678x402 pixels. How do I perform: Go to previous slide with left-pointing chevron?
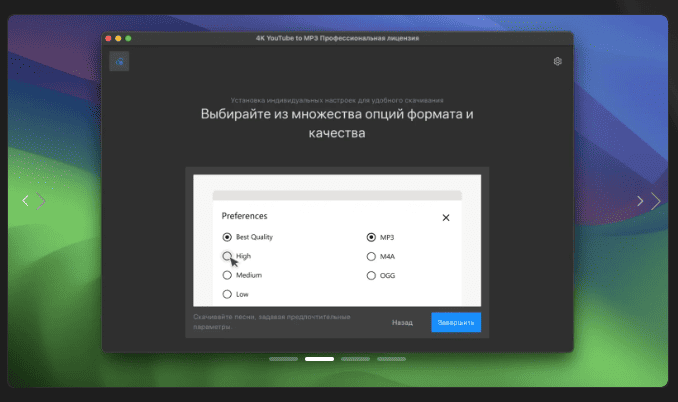[26, 201]
